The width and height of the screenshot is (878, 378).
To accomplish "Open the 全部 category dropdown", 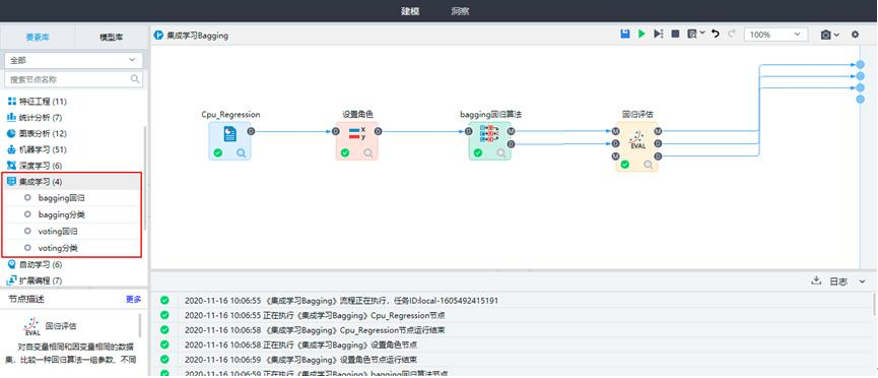I will pos(73,60).
